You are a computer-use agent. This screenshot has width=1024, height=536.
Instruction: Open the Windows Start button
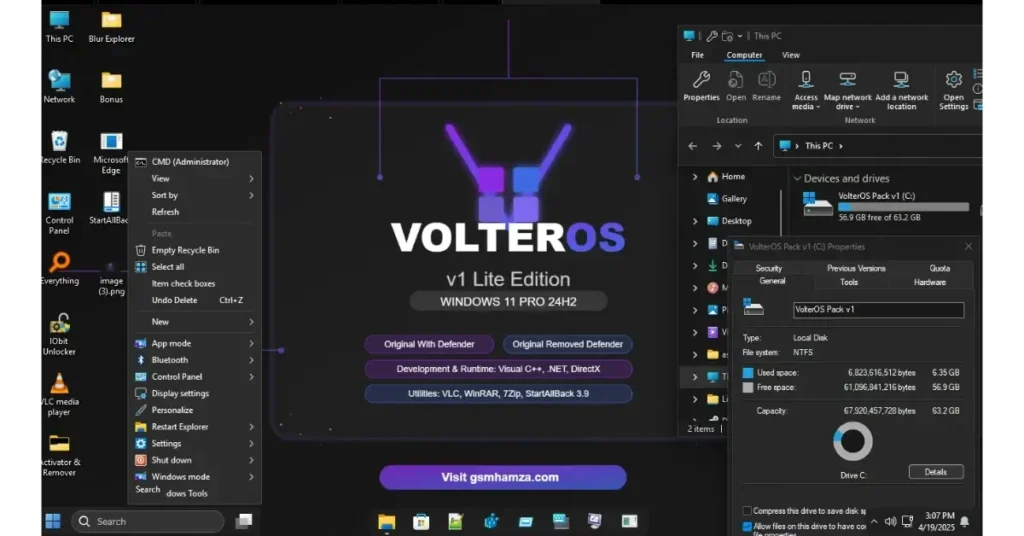pos(53,521)
